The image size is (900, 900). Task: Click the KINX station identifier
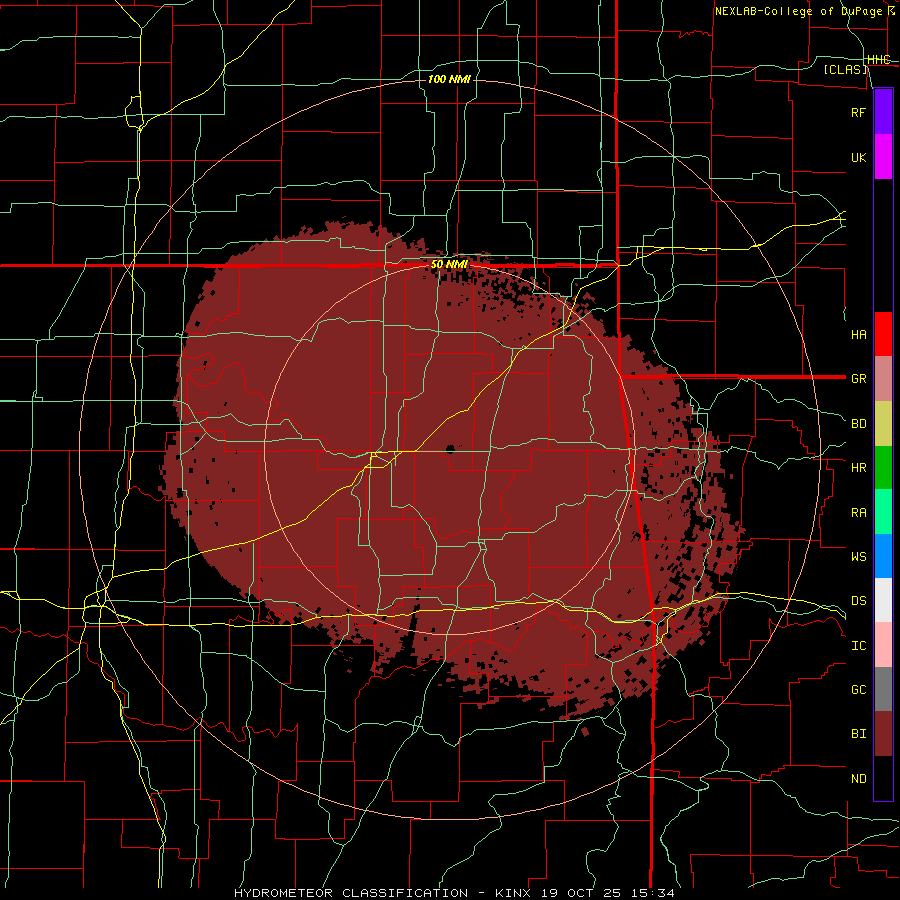pos(511,893)
